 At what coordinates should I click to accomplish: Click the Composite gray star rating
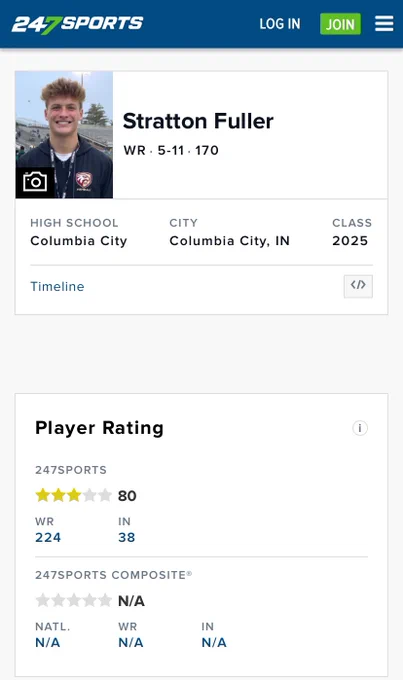point(73,601)
